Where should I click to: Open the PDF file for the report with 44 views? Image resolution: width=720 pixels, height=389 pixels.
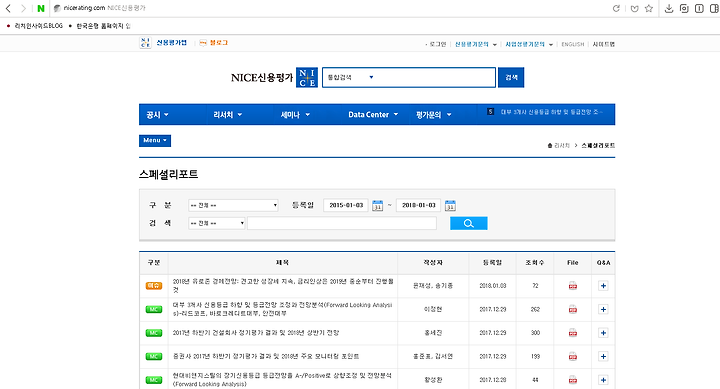point(573,380)
